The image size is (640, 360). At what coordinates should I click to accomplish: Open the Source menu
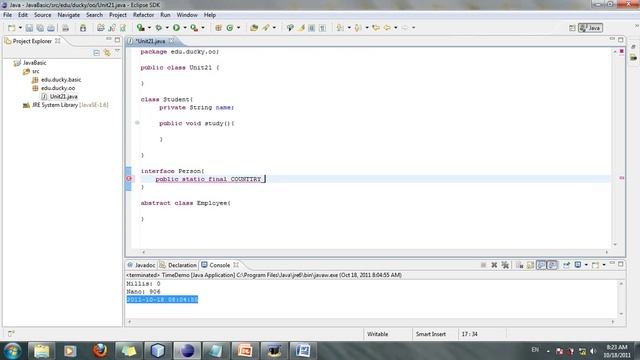pos(42,15)
